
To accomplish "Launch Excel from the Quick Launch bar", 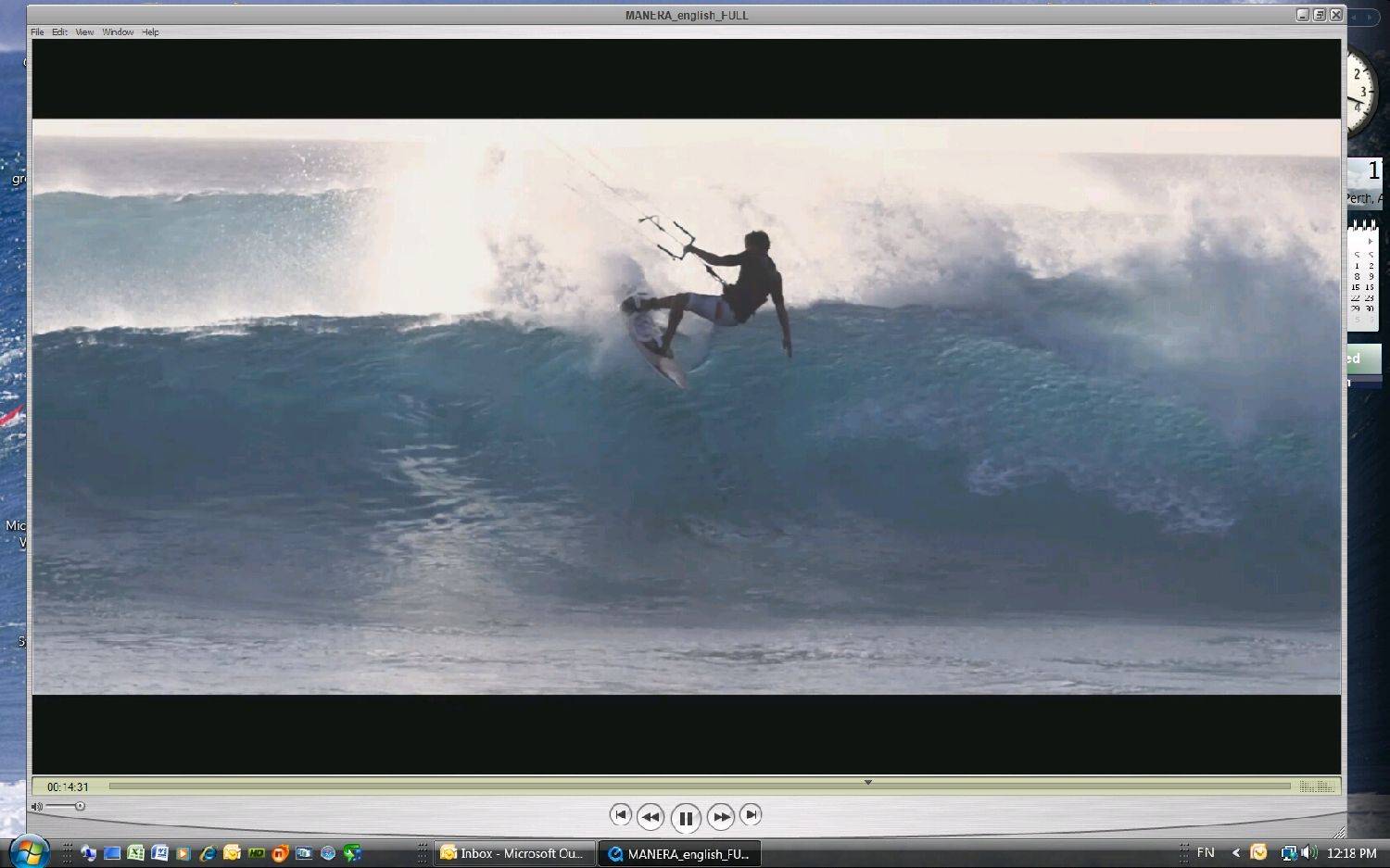I will [136, 853].
